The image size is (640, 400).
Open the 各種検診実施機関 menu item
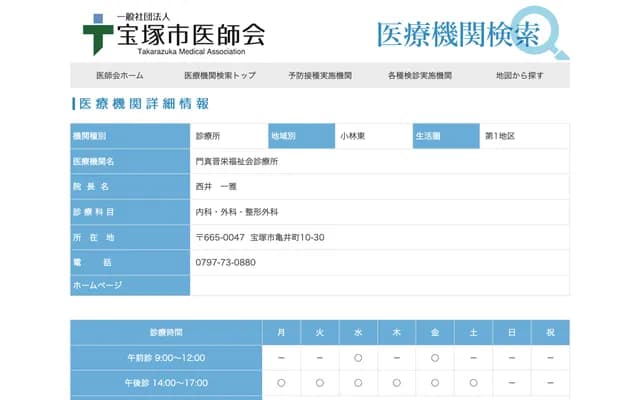point(420,76)
